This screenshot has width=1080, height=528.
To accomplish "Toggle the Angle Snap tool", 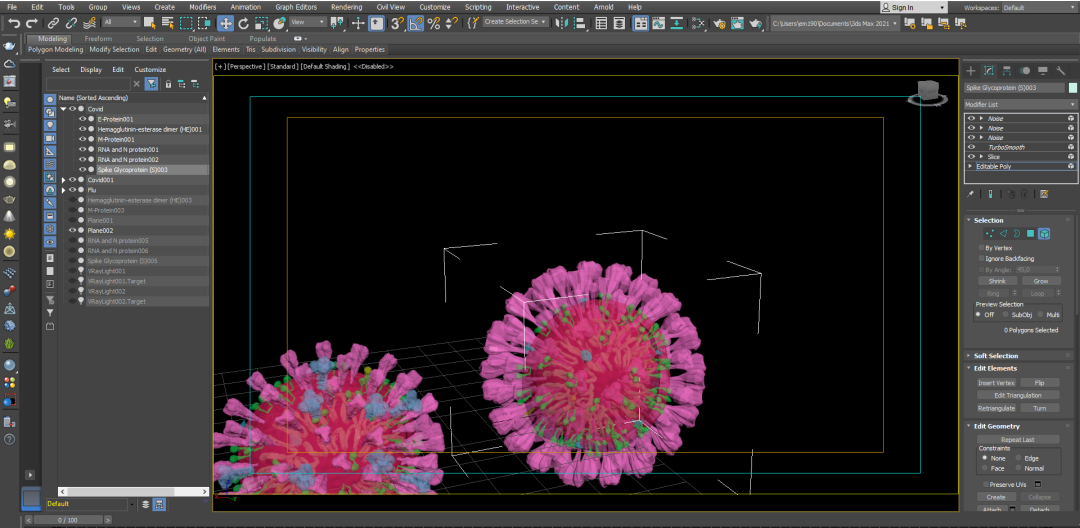I will pyautogui.click(x=416, y=22).
